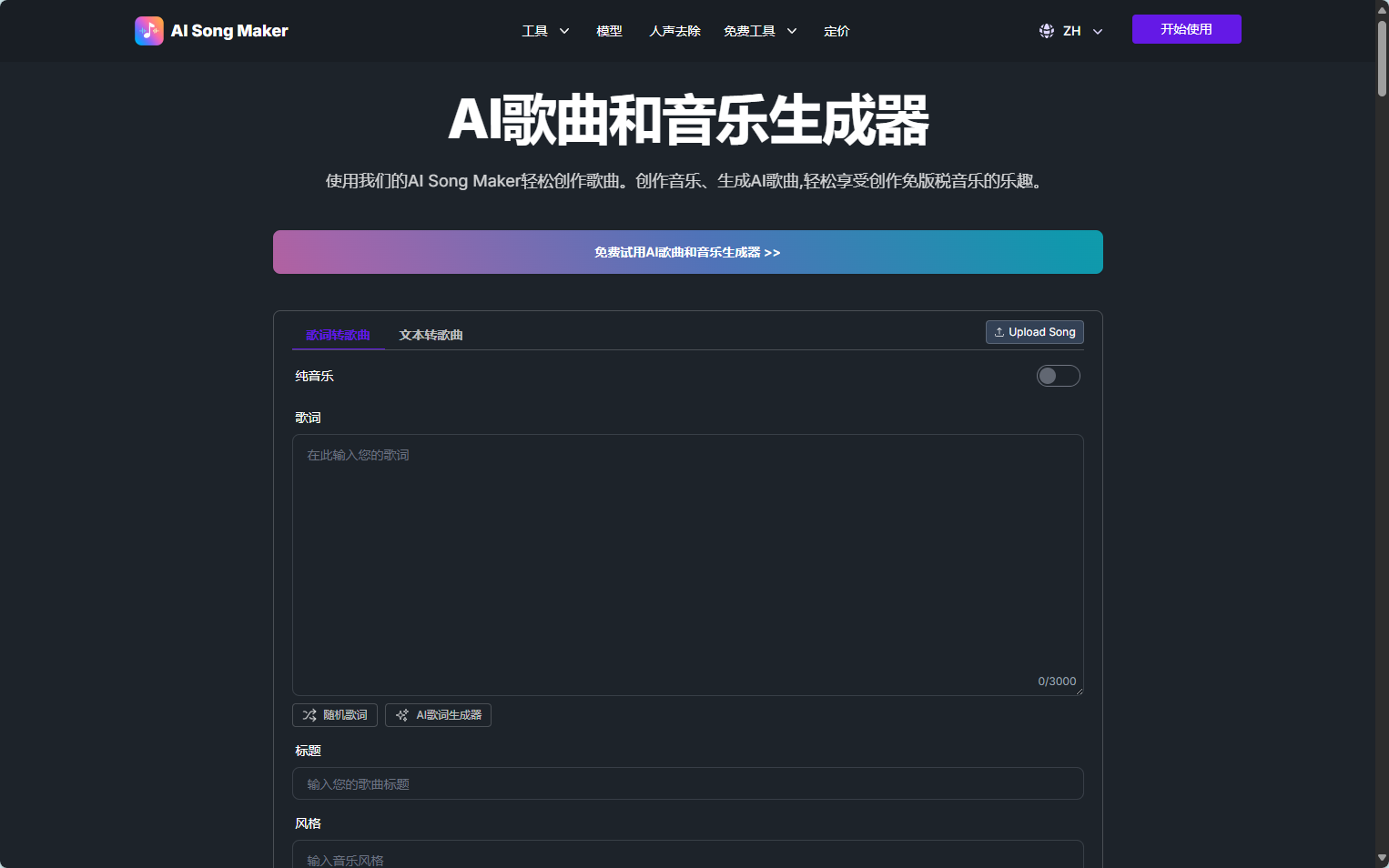This screenshot has height=868, width=1389.
Task: Click the 风格 field label
Action: pos(308,823)
